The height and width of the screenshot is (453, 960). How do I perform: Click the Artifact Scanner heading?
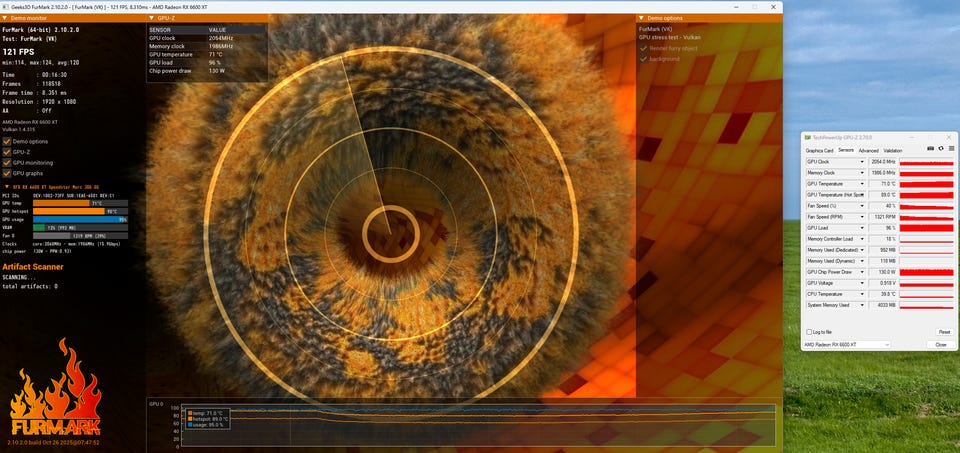(x=33, y=267)
